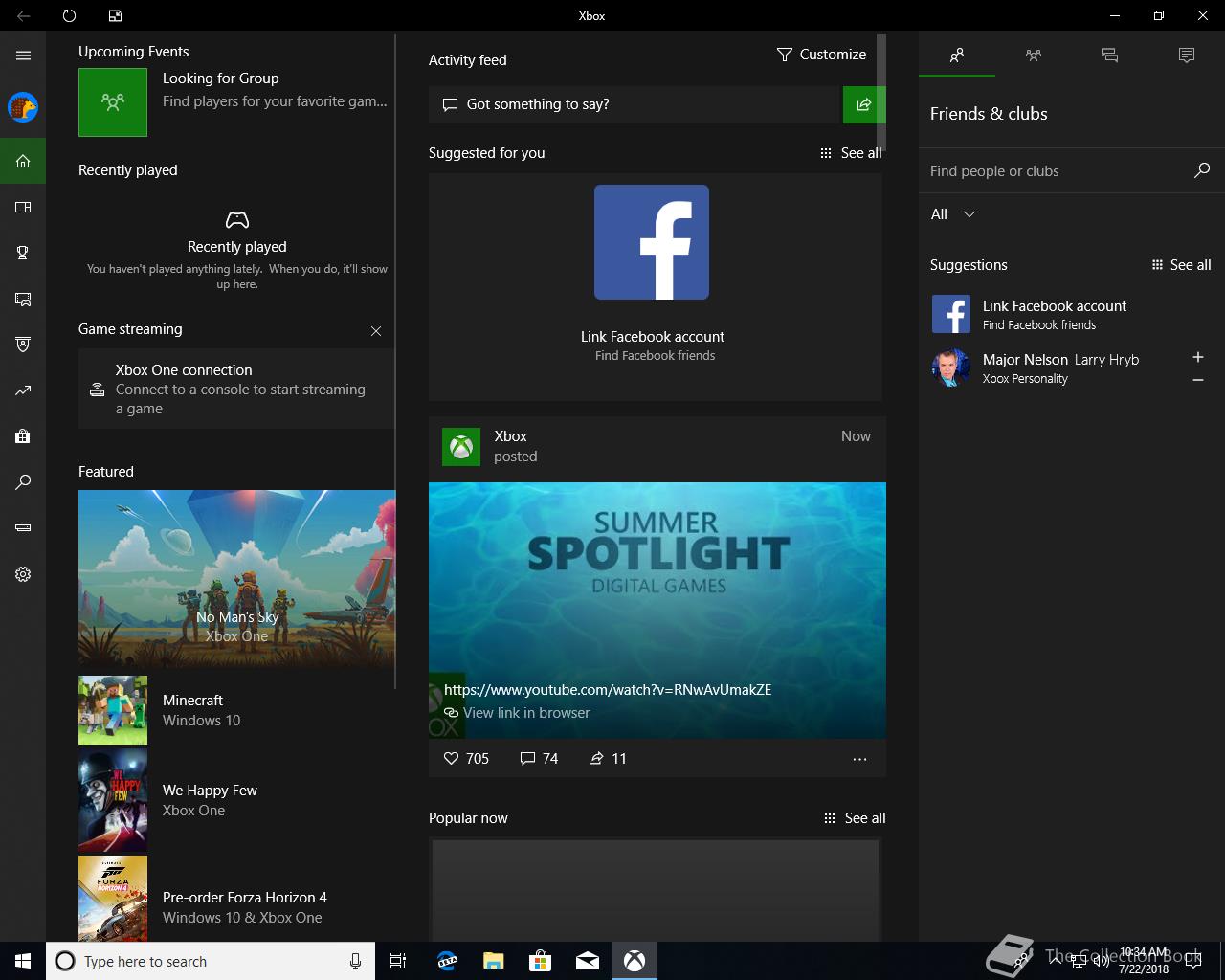Open the profile avatar in sidebar
The width and height of the screenshot is (1225, 980).
(23, 107)
